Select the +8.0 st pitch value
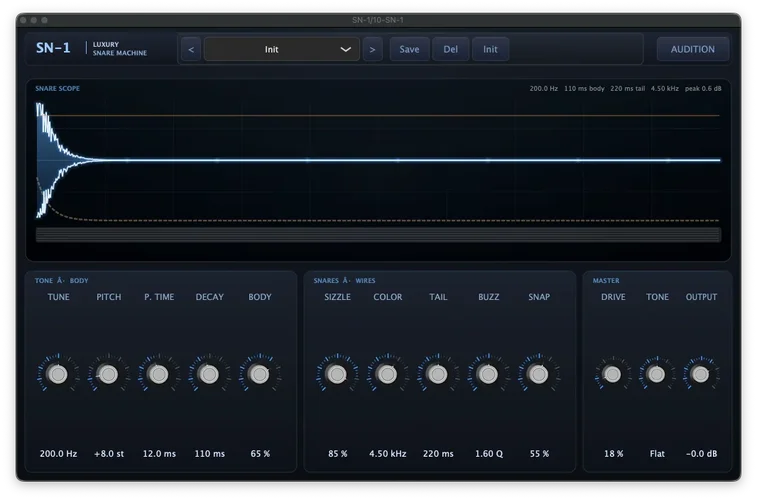The width and height of the screenshot is (757, 500). (109, 454)
